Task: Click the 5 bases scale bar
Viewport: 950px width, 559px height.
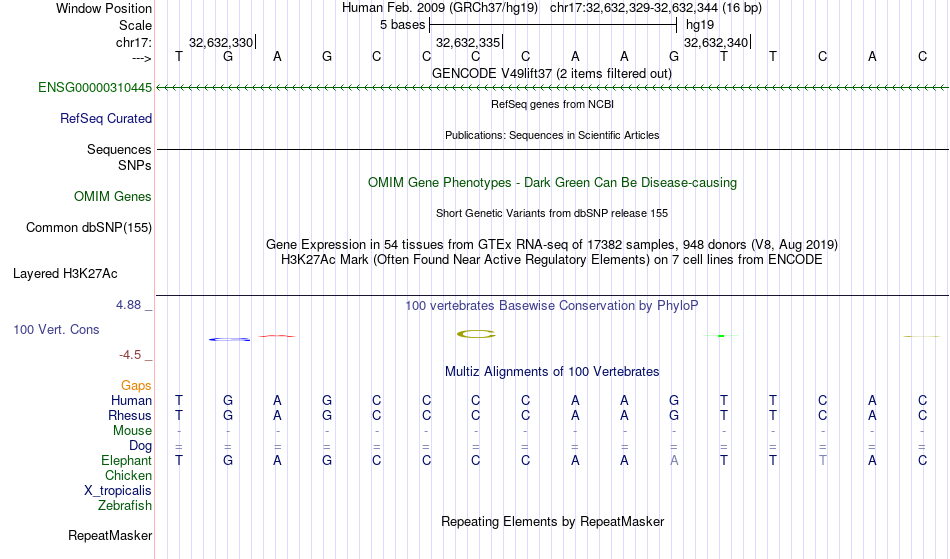Action: pyautogui.click(x=553, y=25)
